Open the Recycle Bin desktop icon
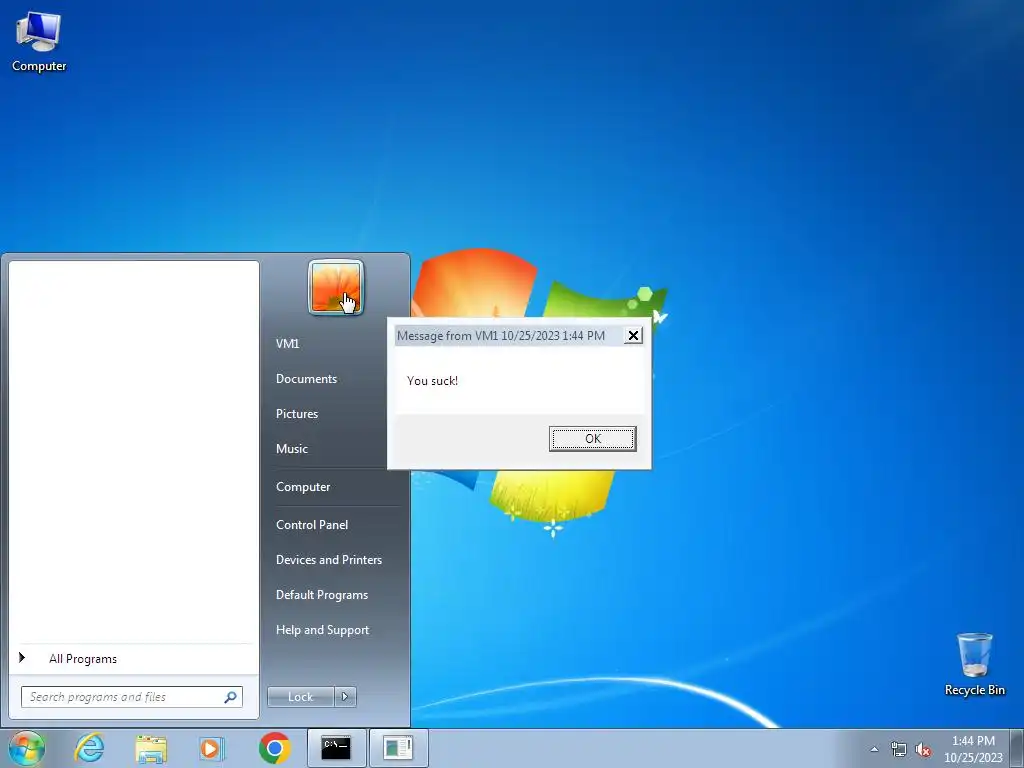The height and width of the screenshot is (768, 1024). (974, 664)
